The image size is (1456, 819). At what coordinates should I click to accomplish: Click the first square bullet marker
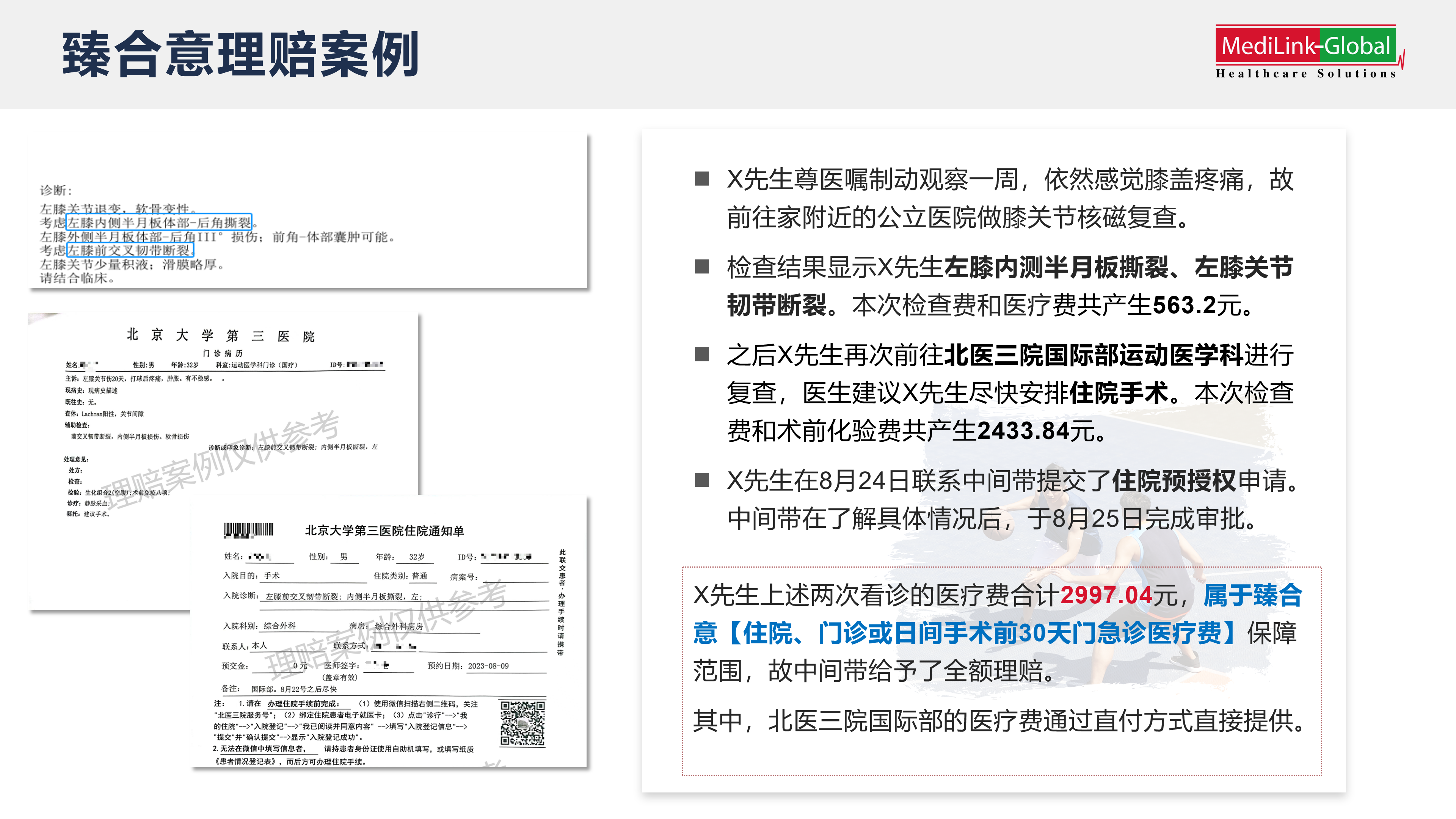pyautogui.click(x=701, y=179)
